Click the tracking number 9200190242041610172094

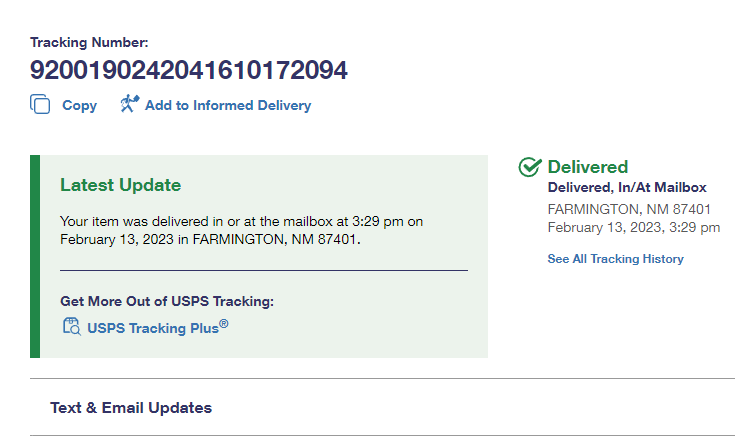(x=189, y=70)
